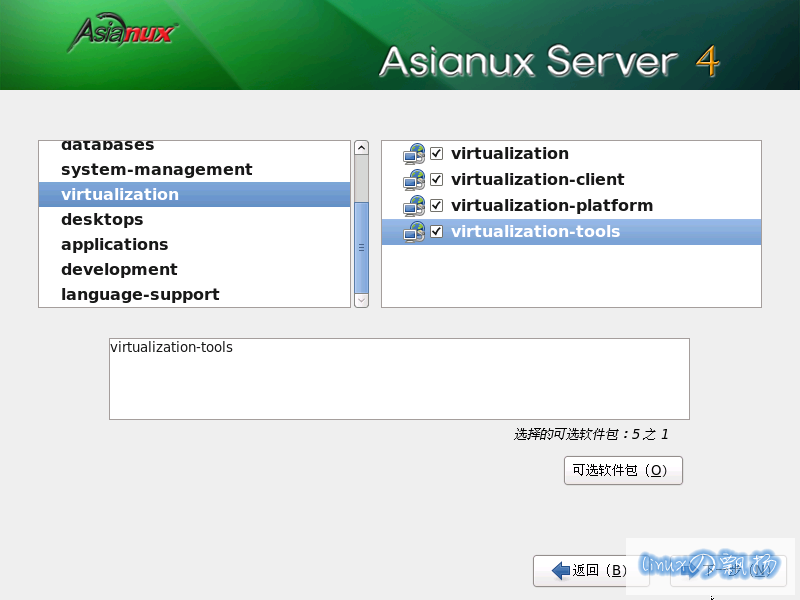This screenshot has height=600, width=800.
Task: Uncheck the virtualization-tools checkbox
Action: (437, 232)
